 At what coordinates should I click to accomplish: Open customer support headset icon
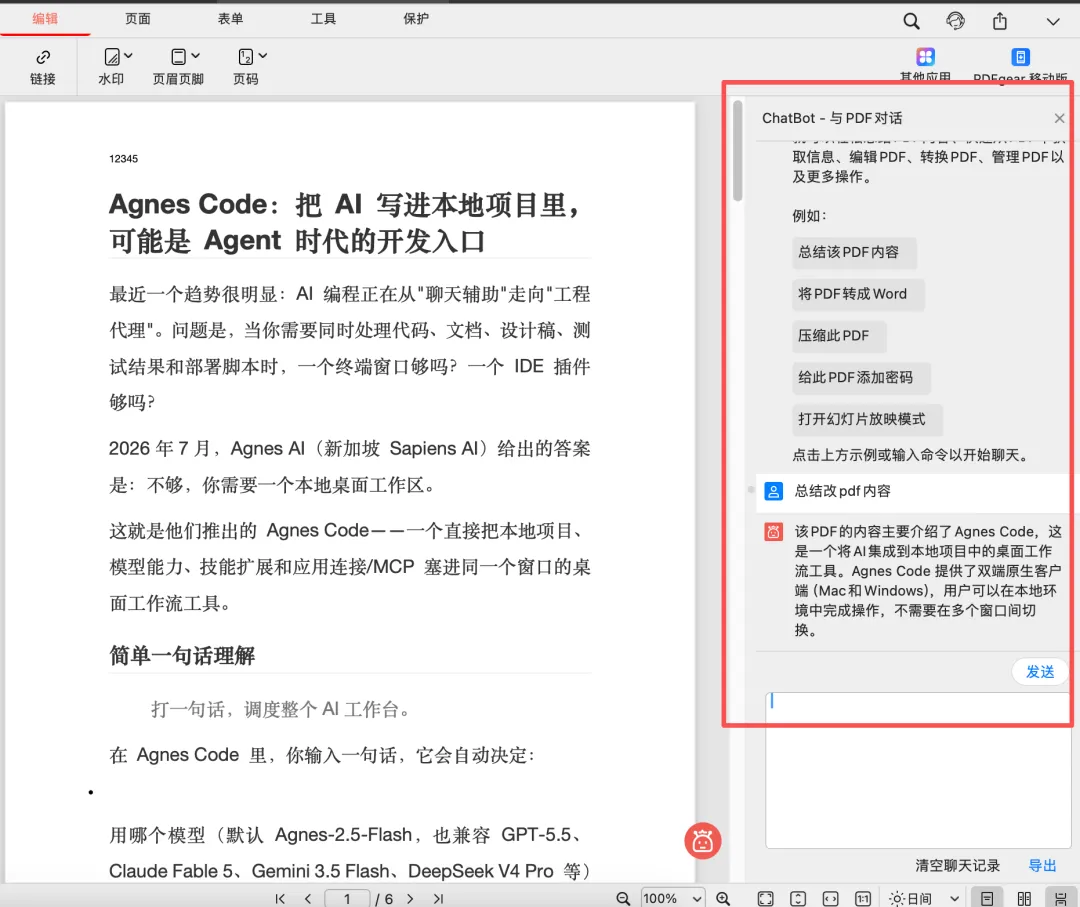tap(955, 21)
